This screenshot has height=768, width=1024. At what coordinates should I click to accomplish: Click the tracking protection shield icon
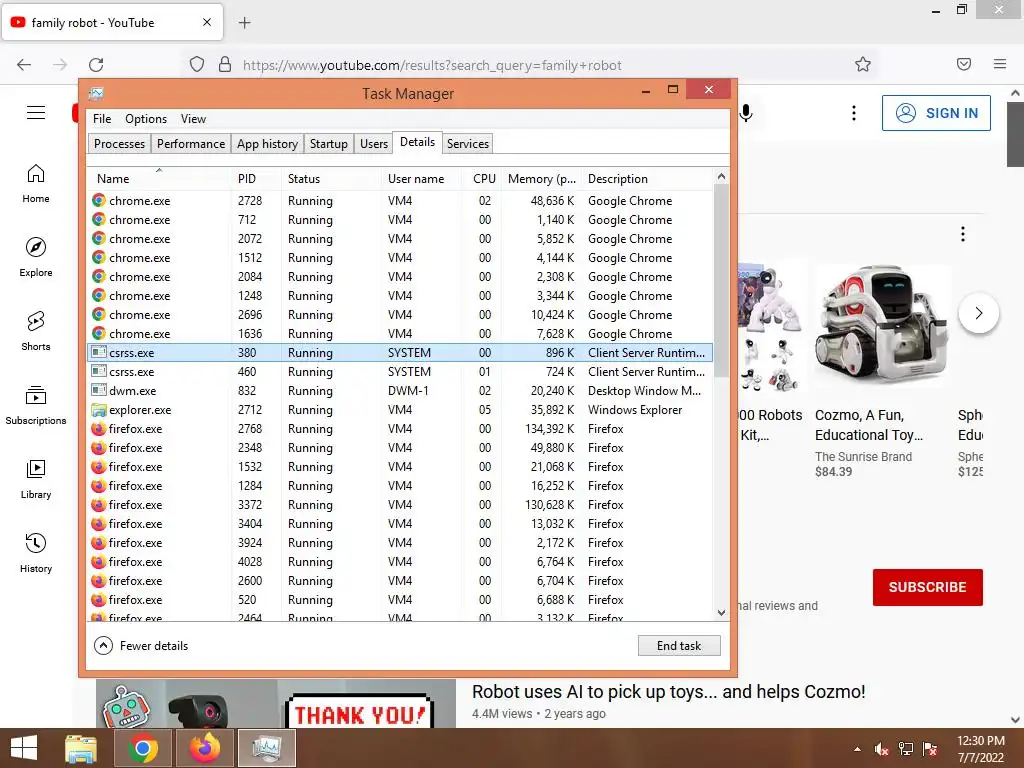coord(197,65)
